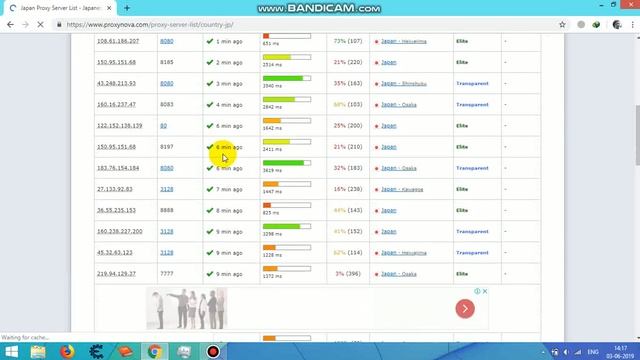Stop page loading with the X button
The height and width of the screenshot is (360, 640).
coord(40,25)
